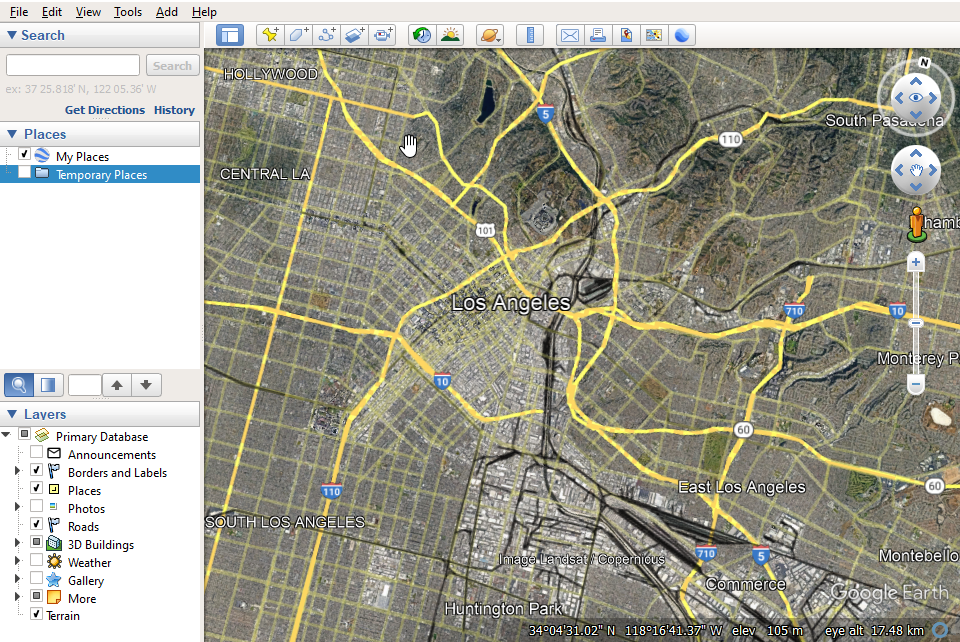The width and height of the screenshot is (960, 642).
Task: Click the Search button
Action: [173, 65]
